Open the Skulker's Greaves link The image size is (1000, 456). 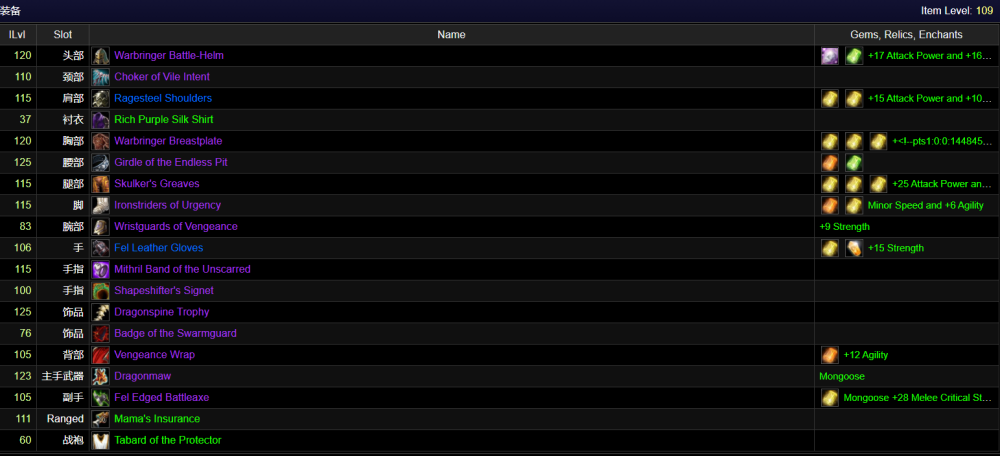[x=157, y=184]
